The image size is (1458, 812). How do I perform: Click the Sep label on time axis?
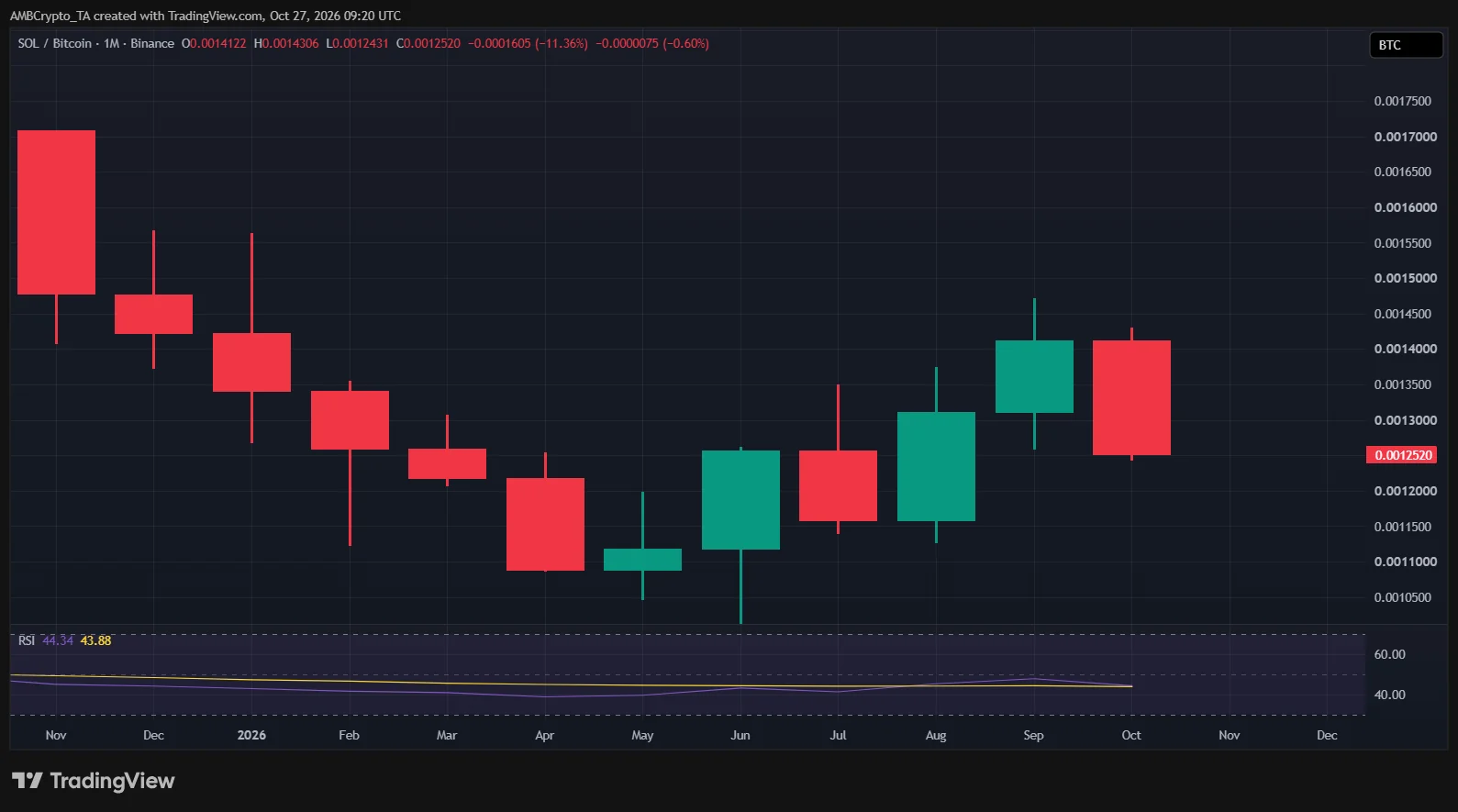pos(1033,735)
